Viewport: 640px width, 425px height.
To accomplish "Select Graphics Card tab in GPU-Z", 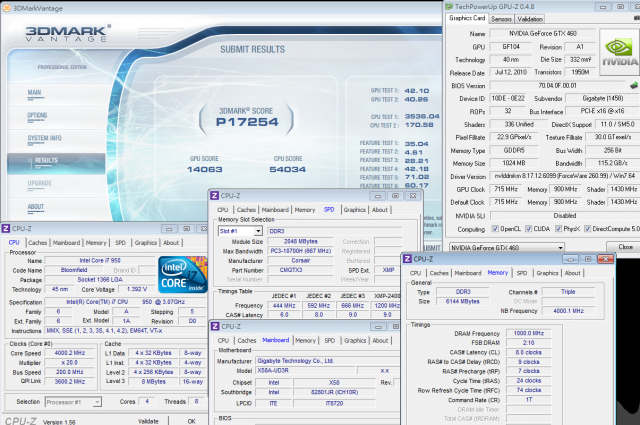I will (x=467, y=18).
